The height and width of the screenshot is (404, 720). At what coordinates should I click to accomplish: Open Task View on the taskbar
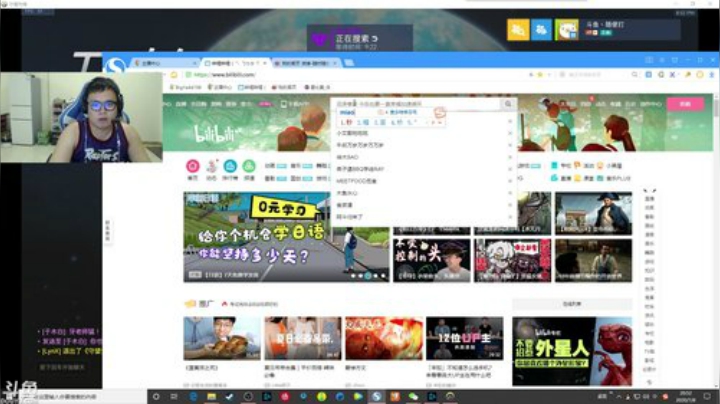[x=174, y=396]
